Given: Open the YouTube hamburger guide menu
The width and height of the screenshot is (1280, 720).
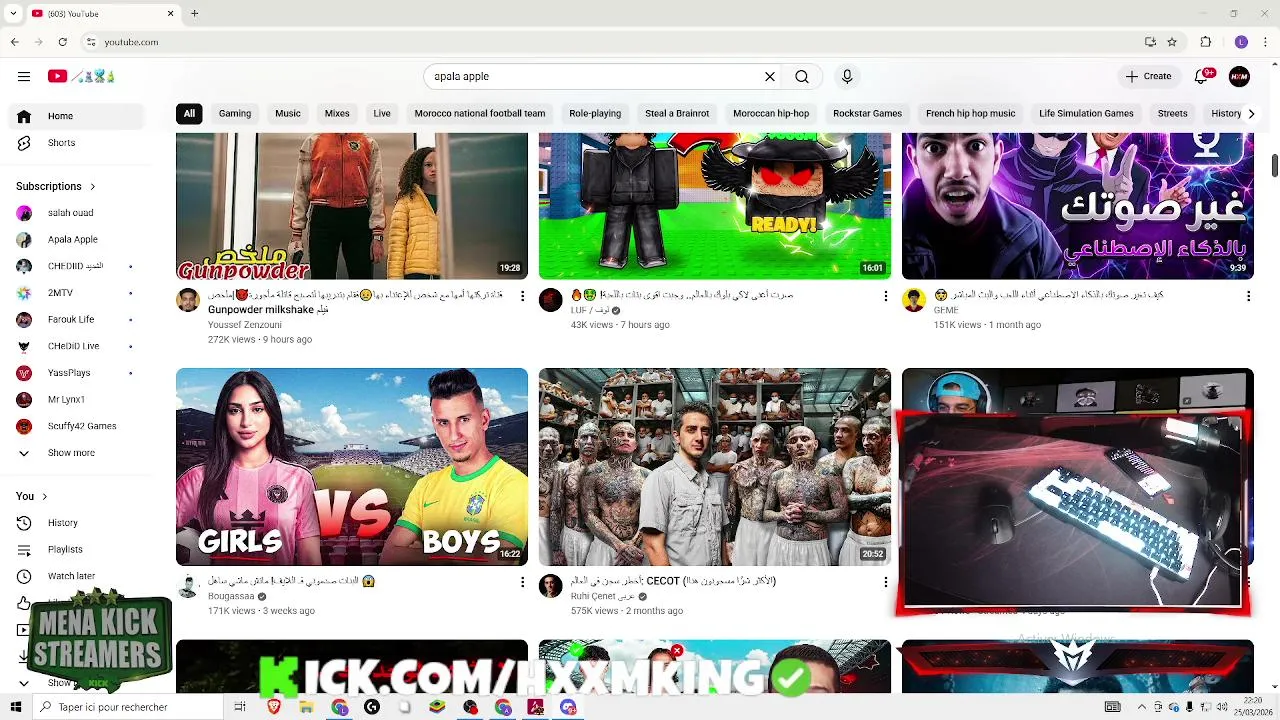Looking at the screenshot, I should (x=24, y=76).
